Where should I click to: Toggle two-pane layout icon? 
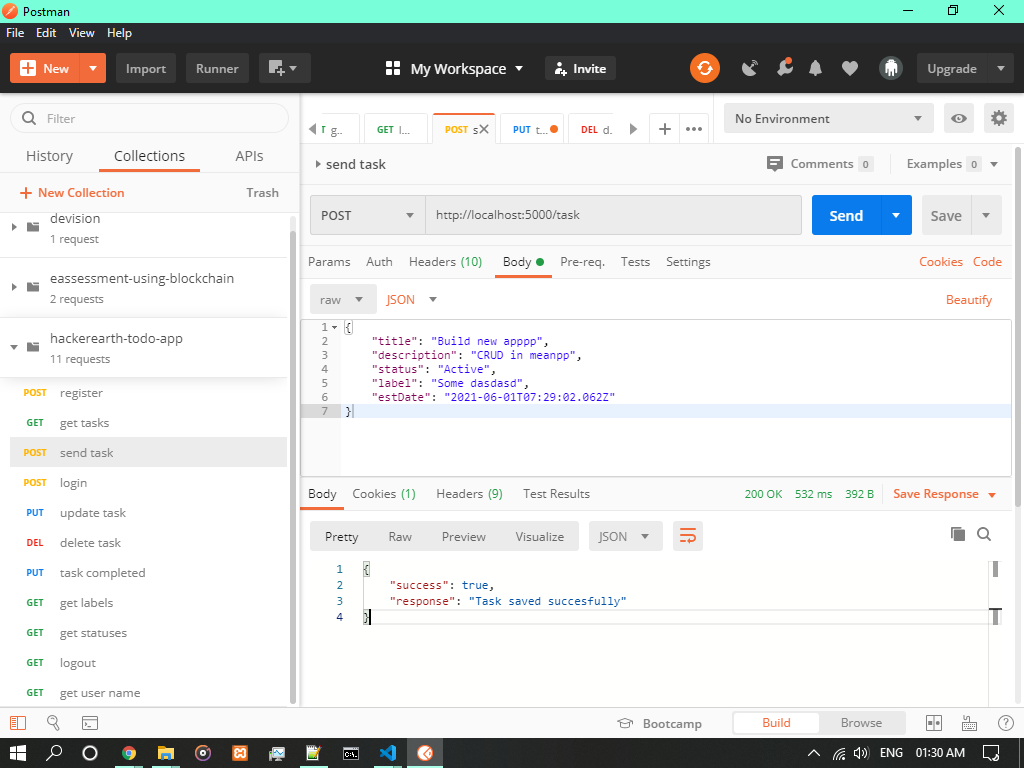pyautogui.click(x=934, y=723)
